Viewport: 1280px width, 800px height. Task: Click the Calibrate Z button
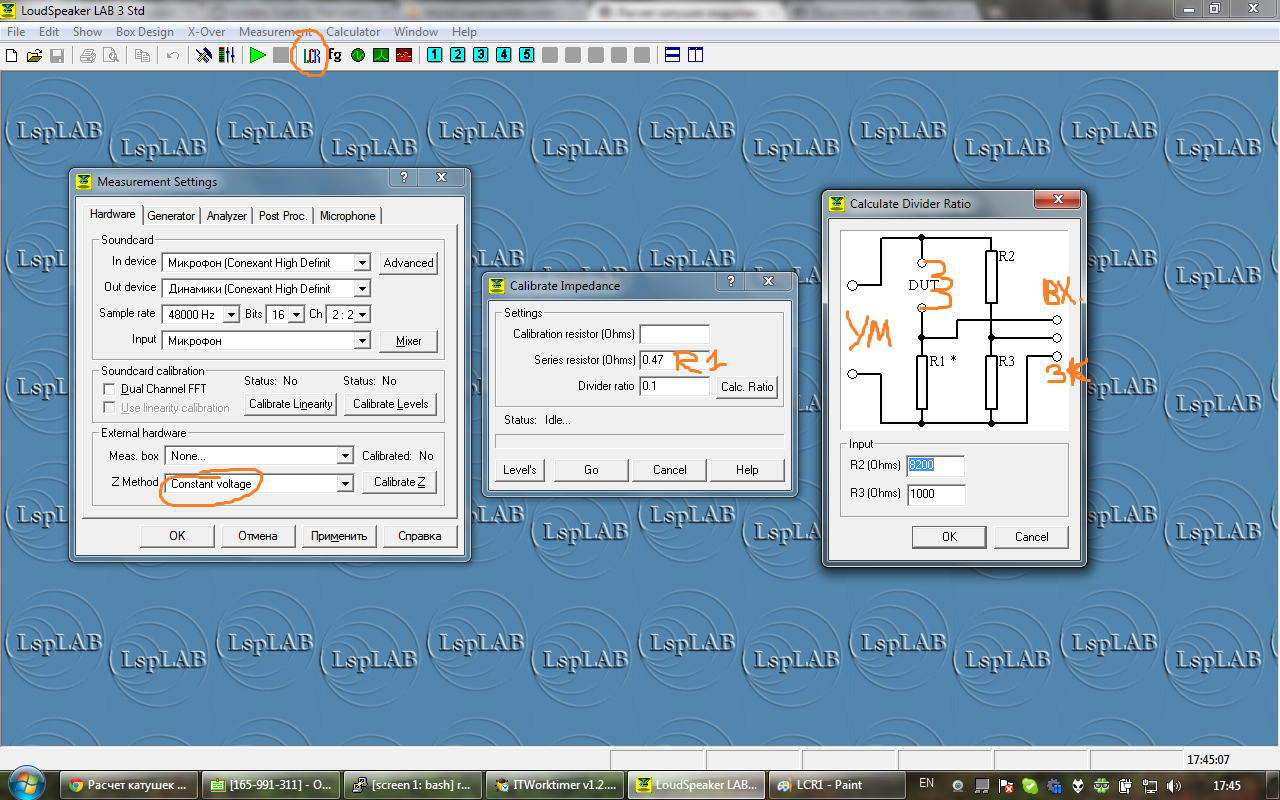(x=400, y=482)
